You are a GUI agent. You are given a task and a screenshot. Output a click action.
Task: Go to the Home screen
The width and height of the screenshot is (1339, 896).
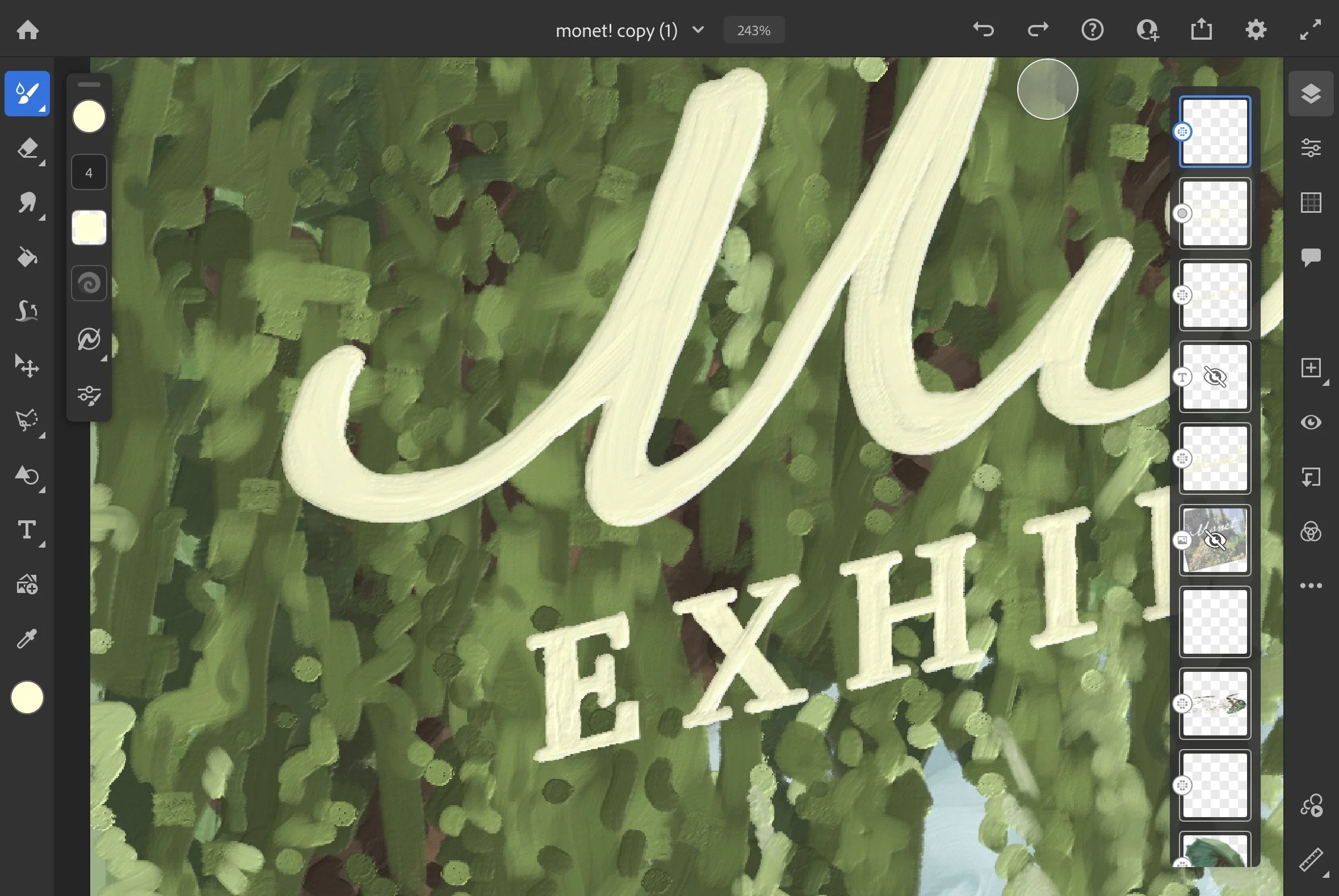click(27, 30)
